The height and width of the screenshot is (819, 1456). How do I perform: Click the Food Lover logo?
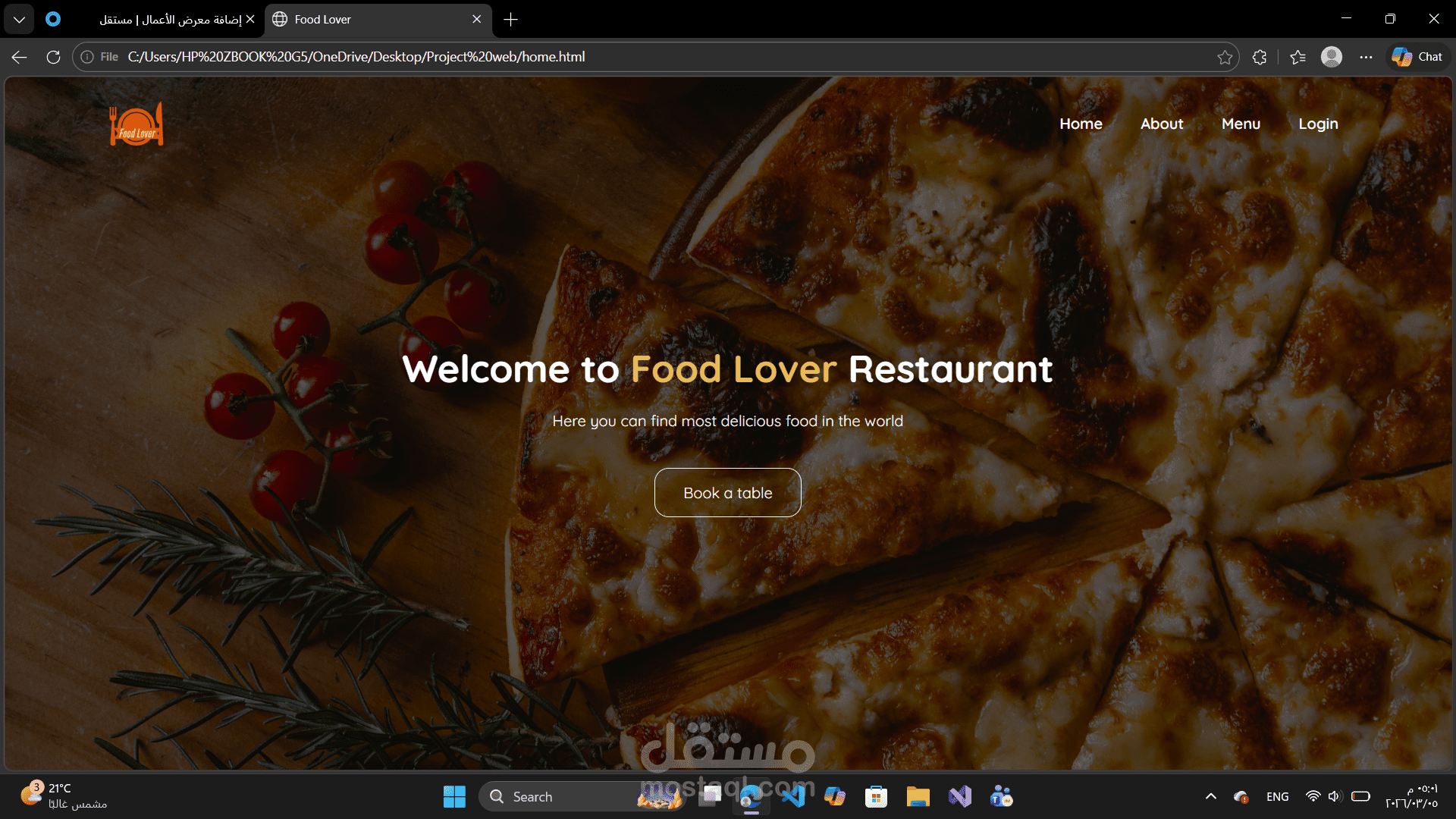[x=136, y=124]
